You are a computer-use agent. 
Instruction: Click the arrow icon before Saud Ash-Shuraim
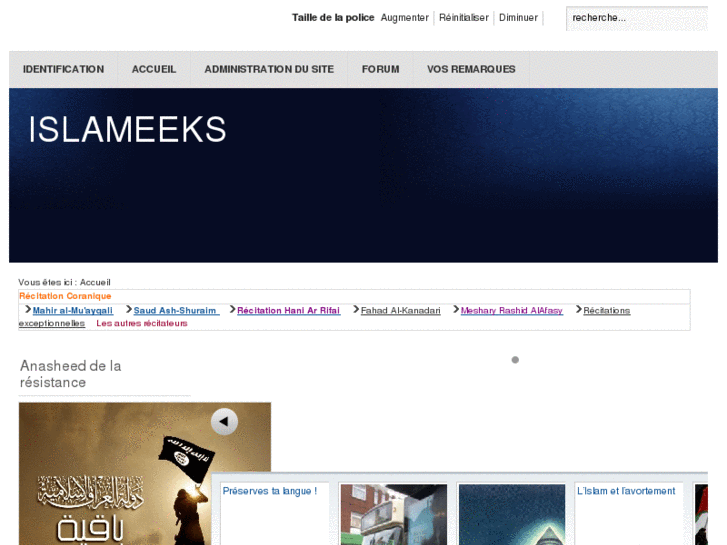point(129,309)
